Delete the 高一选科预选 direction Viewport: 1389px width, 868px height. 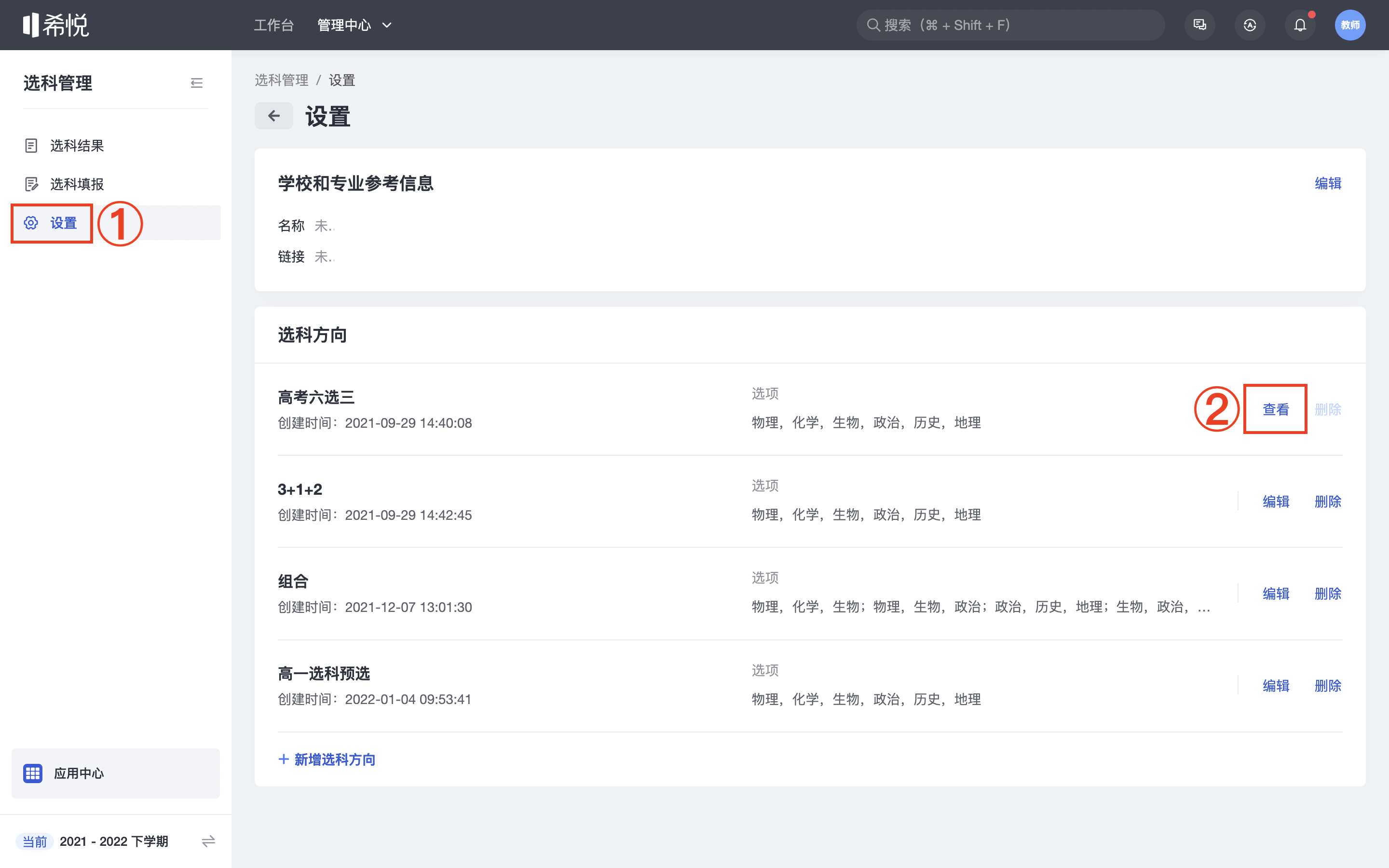[x=1328, y=686]
